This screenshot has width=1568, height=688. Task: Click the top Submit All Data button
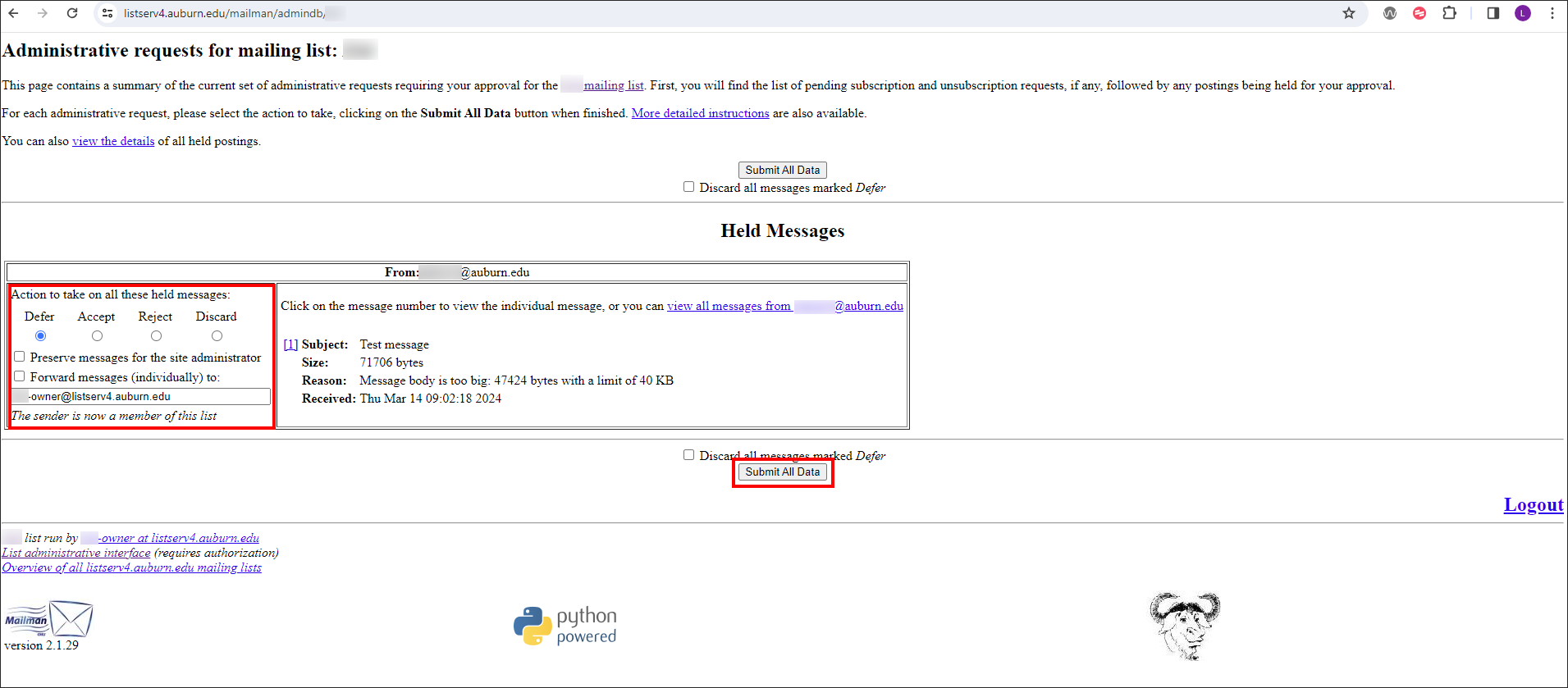pyautogui.click(x=782, y=170)
